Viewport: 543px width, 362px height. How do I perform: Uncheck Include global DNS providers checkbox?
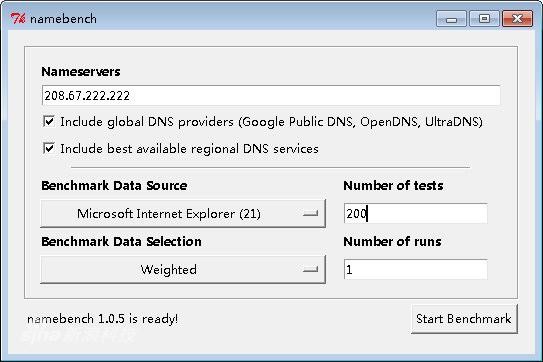pyautogui.click(x=49, y=121)
